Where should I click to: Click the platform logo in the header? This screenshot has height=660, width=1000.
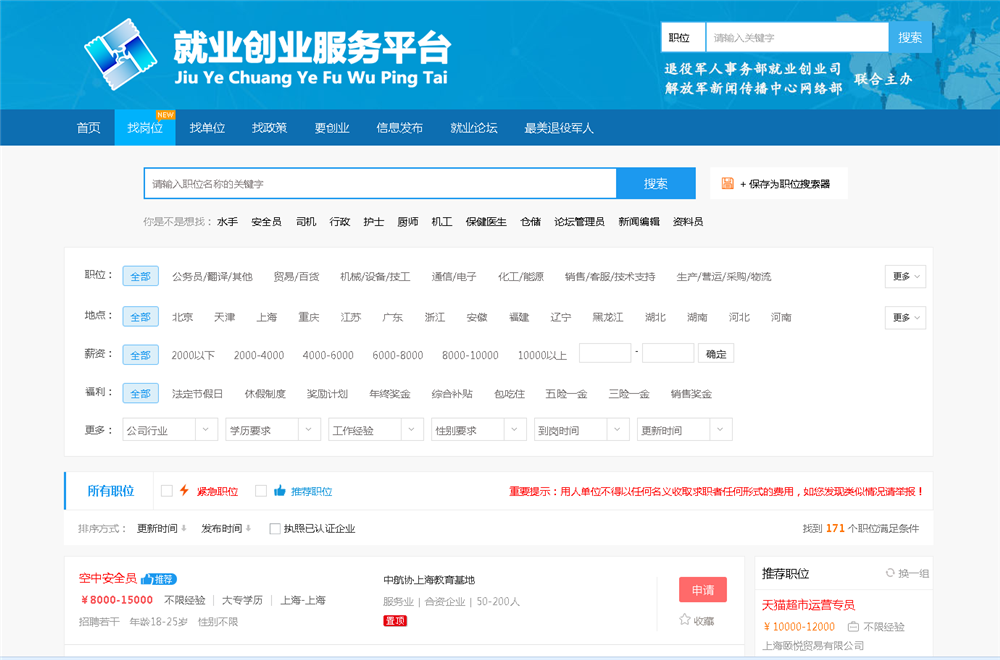tap(121, 54)
